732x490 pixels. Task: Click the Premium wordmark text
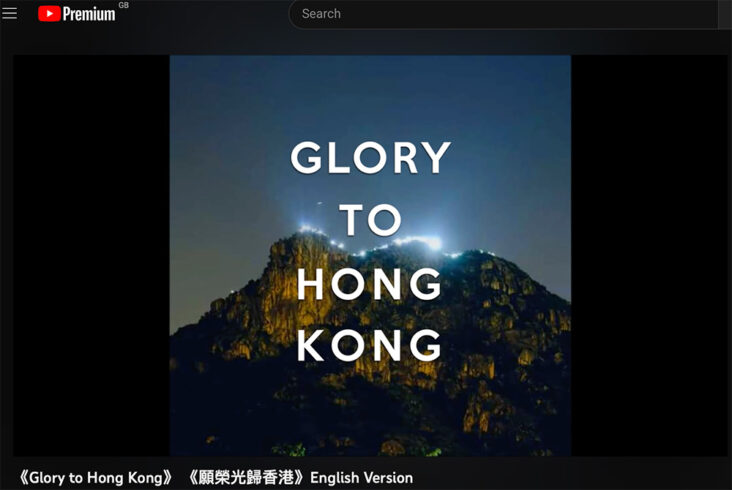click(89, 14)
